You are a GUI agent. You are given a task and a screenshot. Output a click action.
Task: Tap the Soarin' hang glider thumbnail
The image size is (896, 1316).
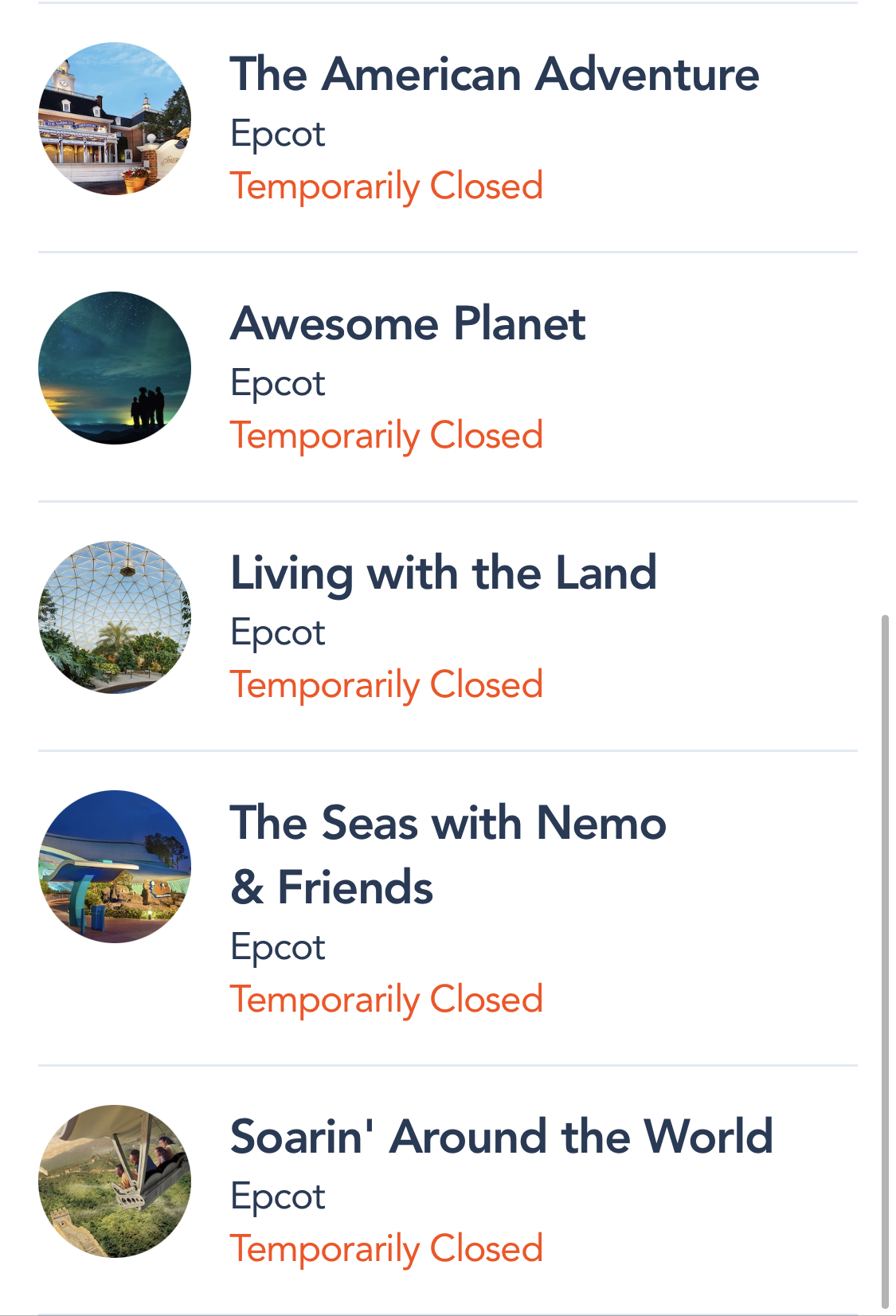[x=115, y=1181]
